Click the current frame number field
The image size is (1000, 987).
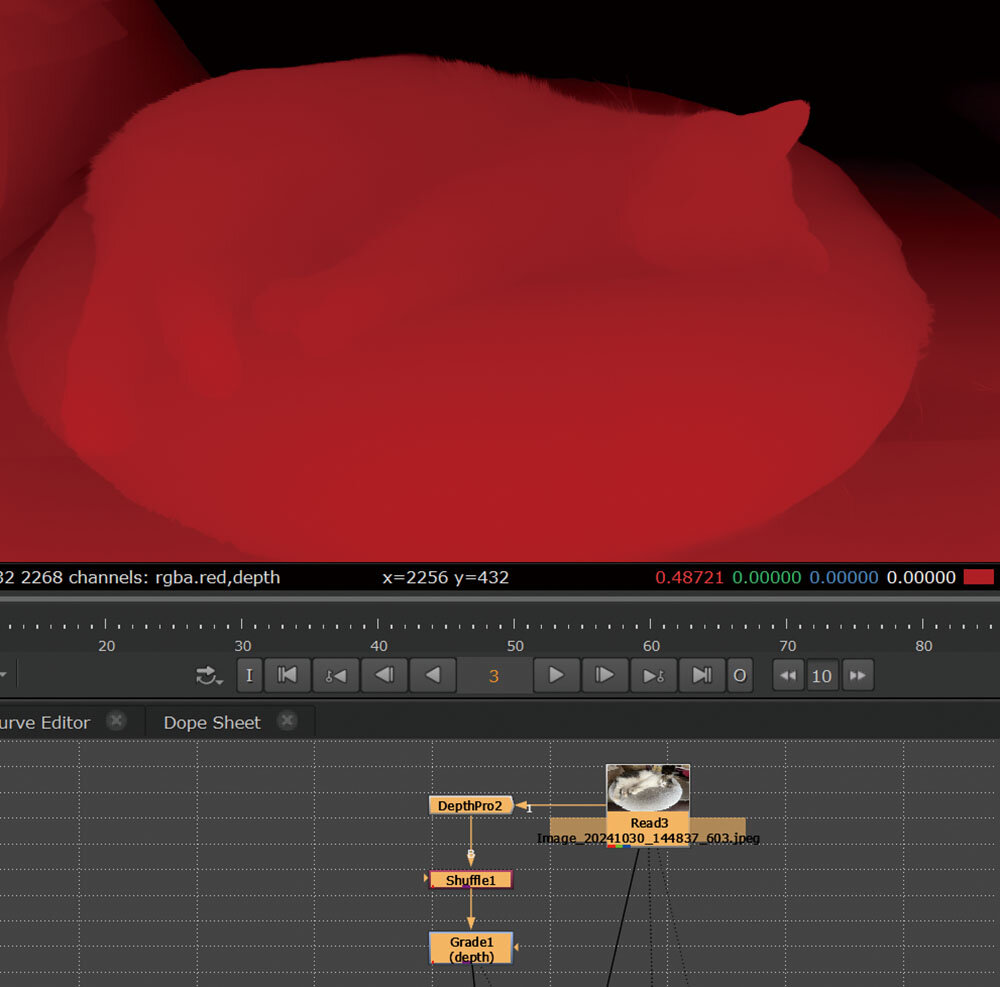493,676
